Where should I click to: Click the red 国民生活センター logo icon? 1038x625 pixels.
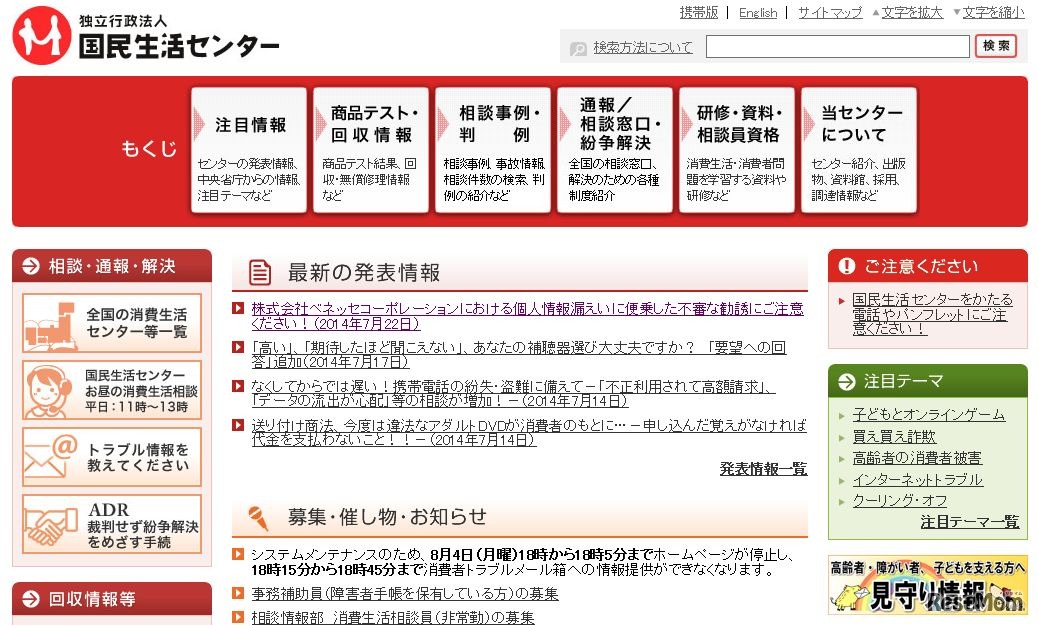38,33
